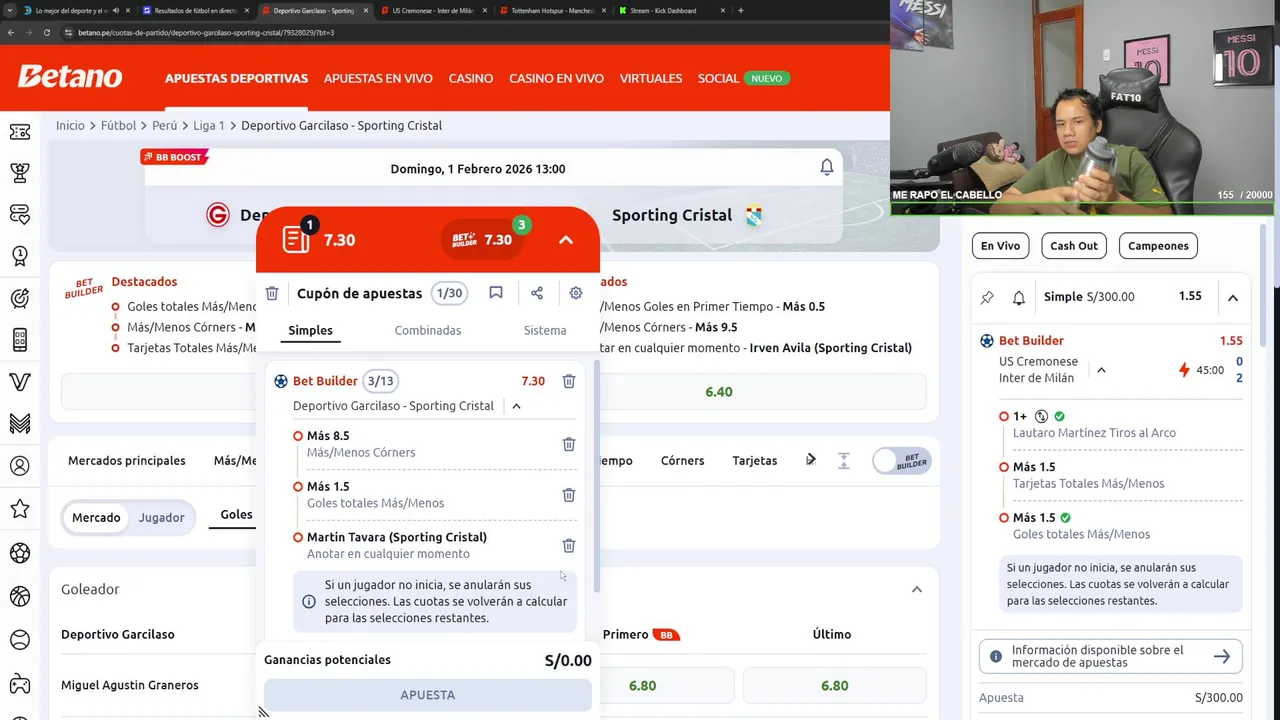
Task: Select Último 6.80 odds for Miguel Agustin Graneros
Action: click(x=834, y=686)
